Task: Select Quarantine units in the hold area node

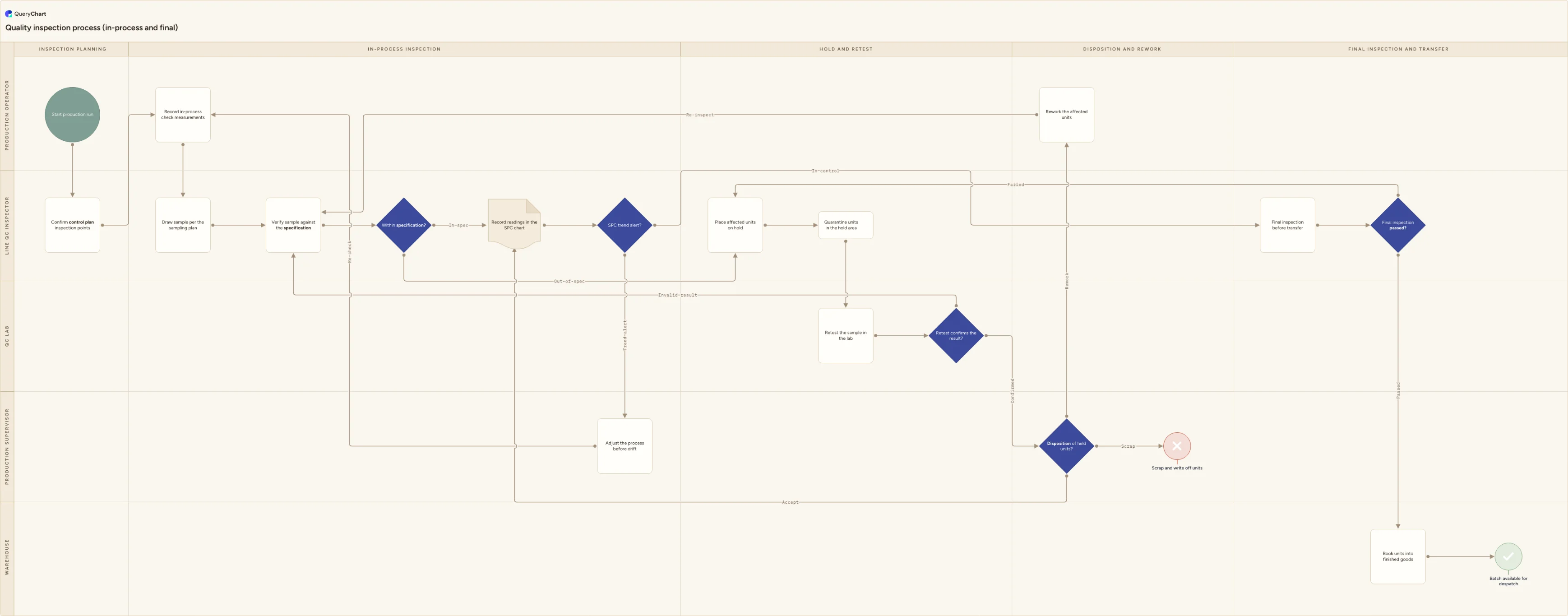Action: click(x=846, y=225)
